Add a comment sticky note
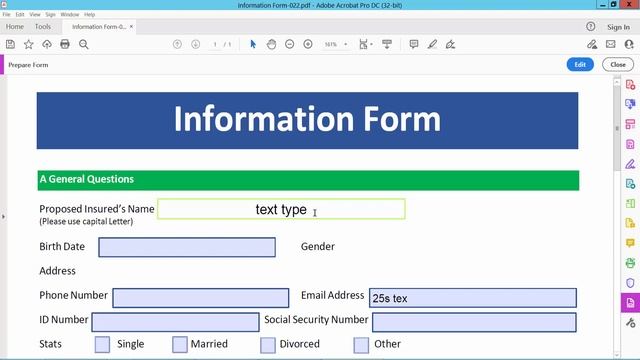The width and height of the screenshot is (640, 360). pos(413,44)
